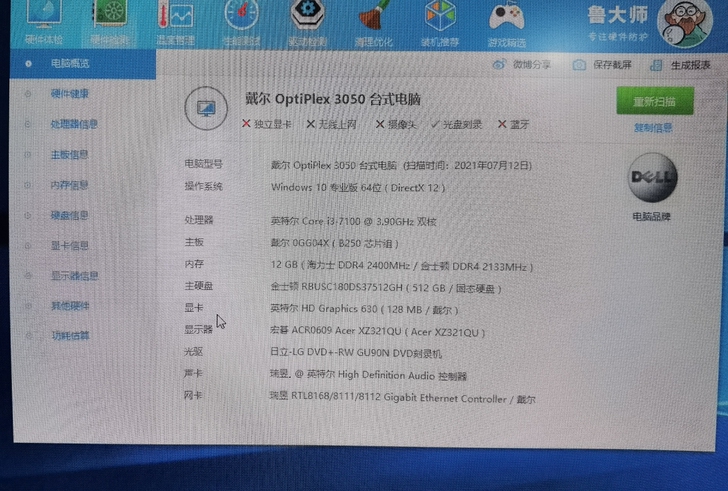Click the Core i3-7100 processor text
Viewport: 728px width, 491px height.
tap(353, 221)
